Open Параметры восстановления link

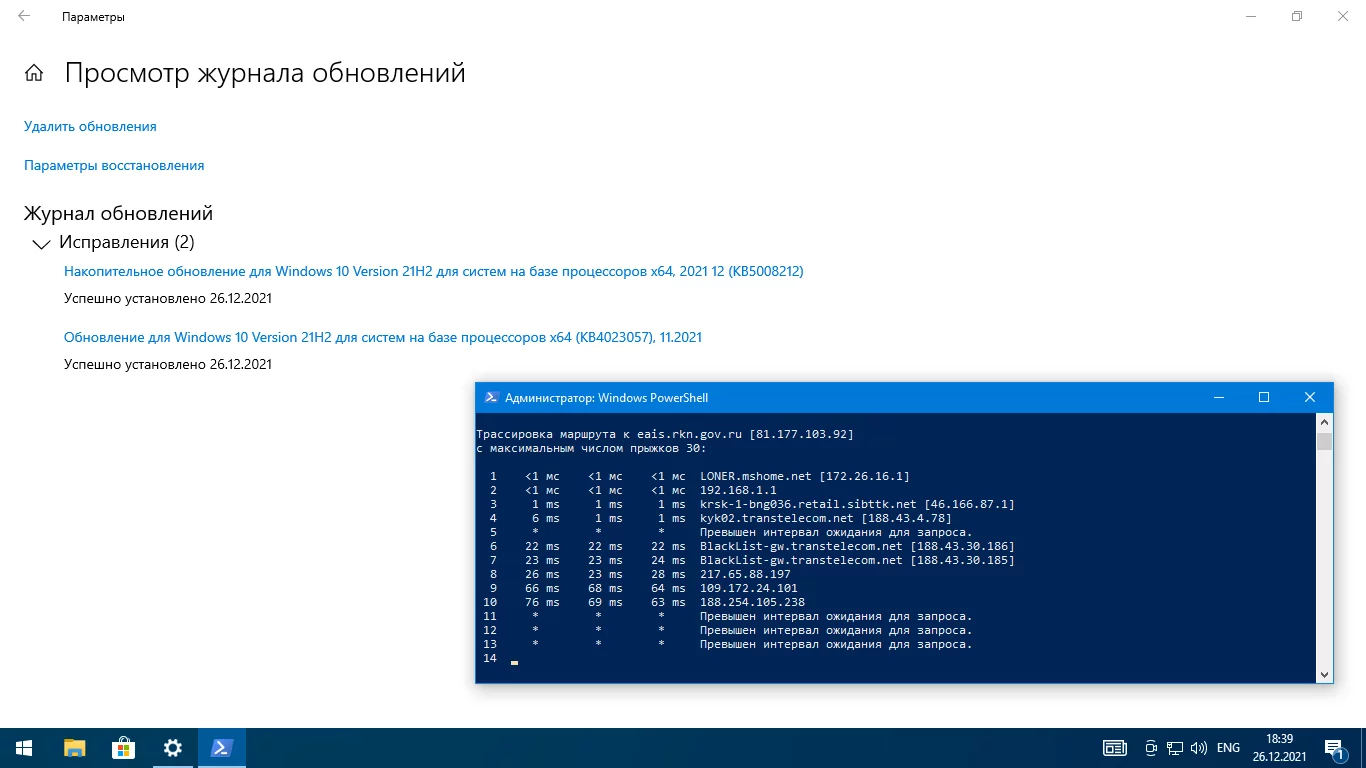coord(114,165)
